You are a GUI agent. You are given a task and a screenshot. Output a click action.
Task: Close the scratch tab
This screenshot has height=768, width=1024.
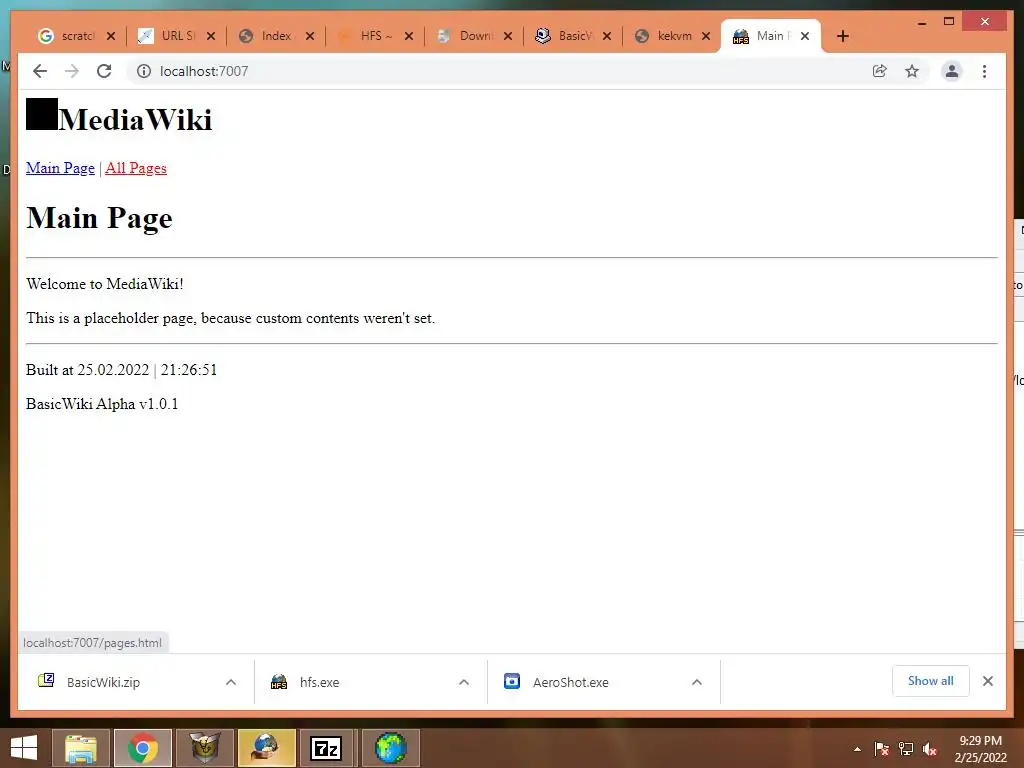click(x=111, y=36)
